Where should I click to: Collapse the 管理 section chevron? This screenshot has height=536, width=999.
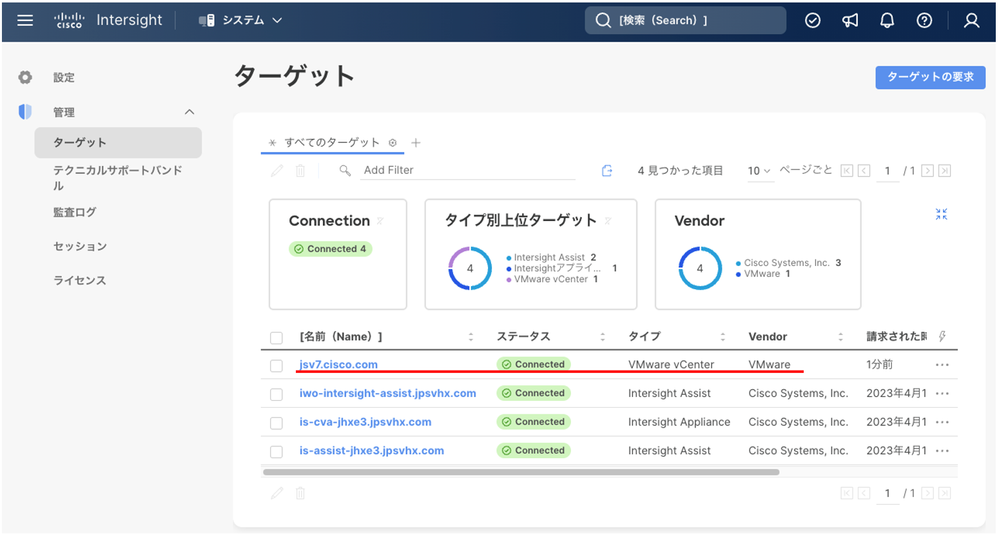point(189,112)
